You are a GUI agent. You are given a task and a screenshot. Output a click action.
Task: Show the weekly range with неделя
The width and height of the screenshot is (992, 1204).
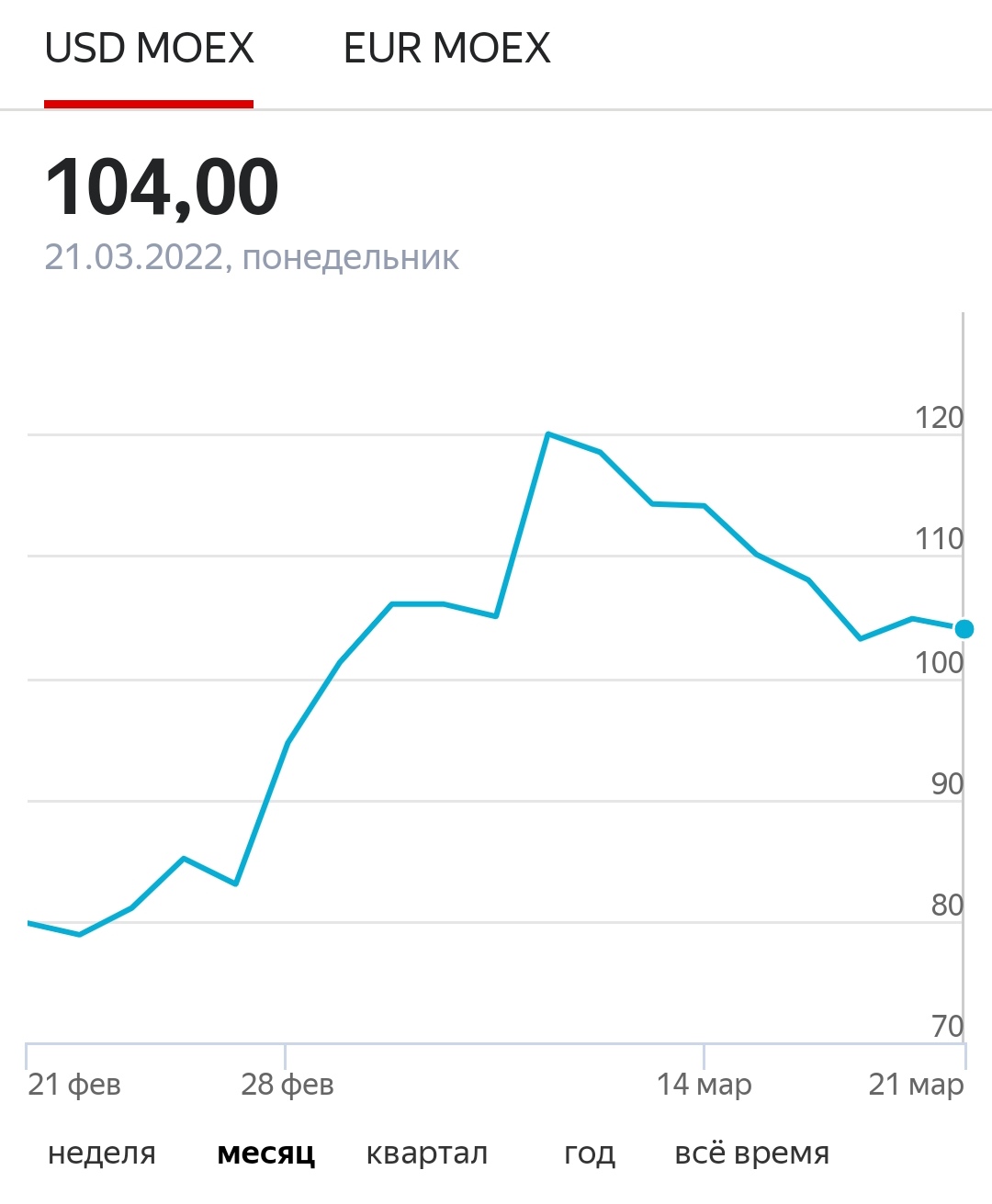102,1153
